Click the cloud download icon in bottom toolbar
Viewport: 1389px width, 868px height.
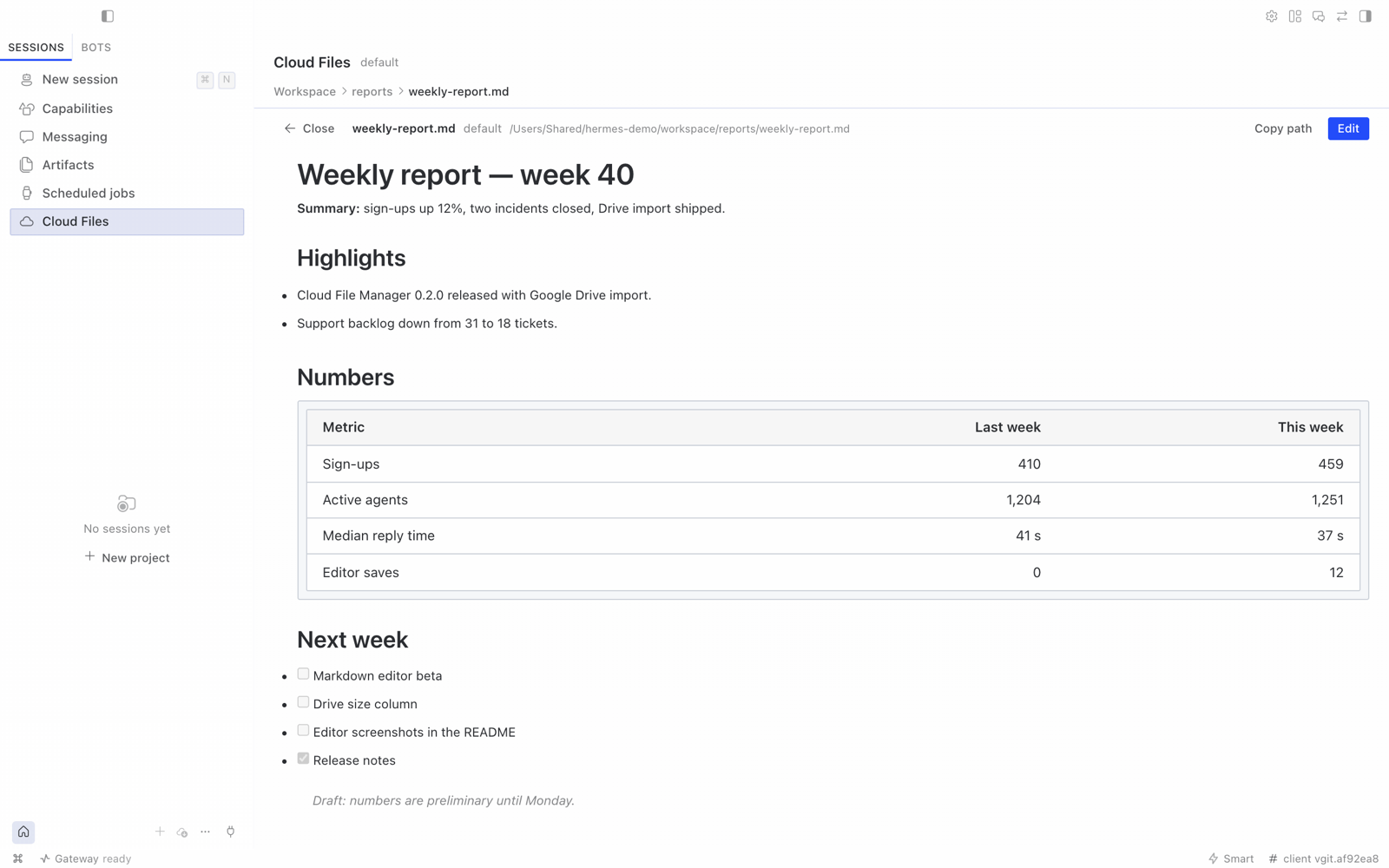tap(182, 832)
